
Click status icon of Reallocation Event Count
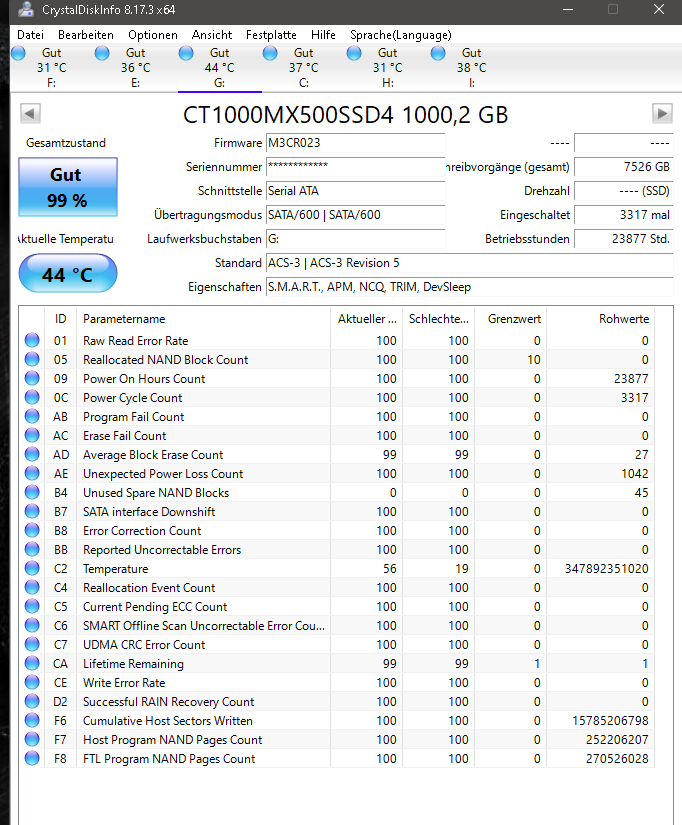click(x=32, y=587)
